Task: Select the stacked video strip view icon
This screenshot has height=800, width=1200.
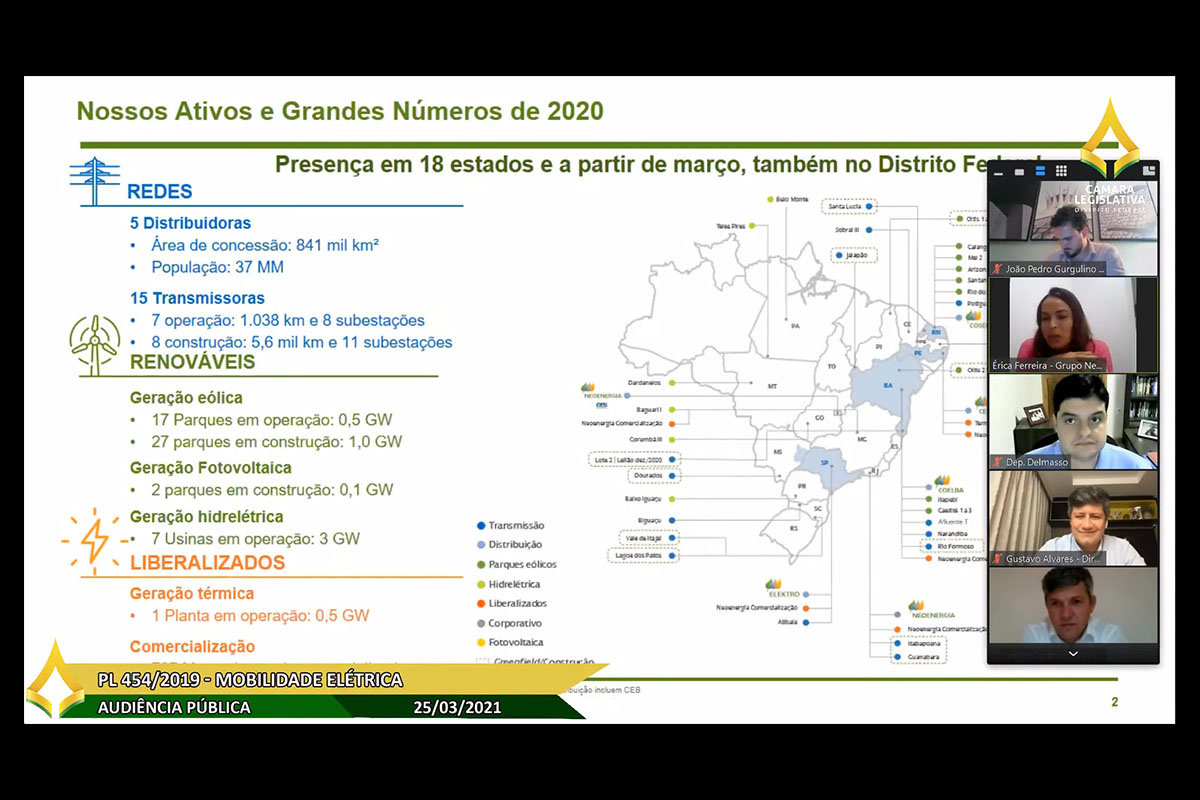Action: click(1040, 171)
